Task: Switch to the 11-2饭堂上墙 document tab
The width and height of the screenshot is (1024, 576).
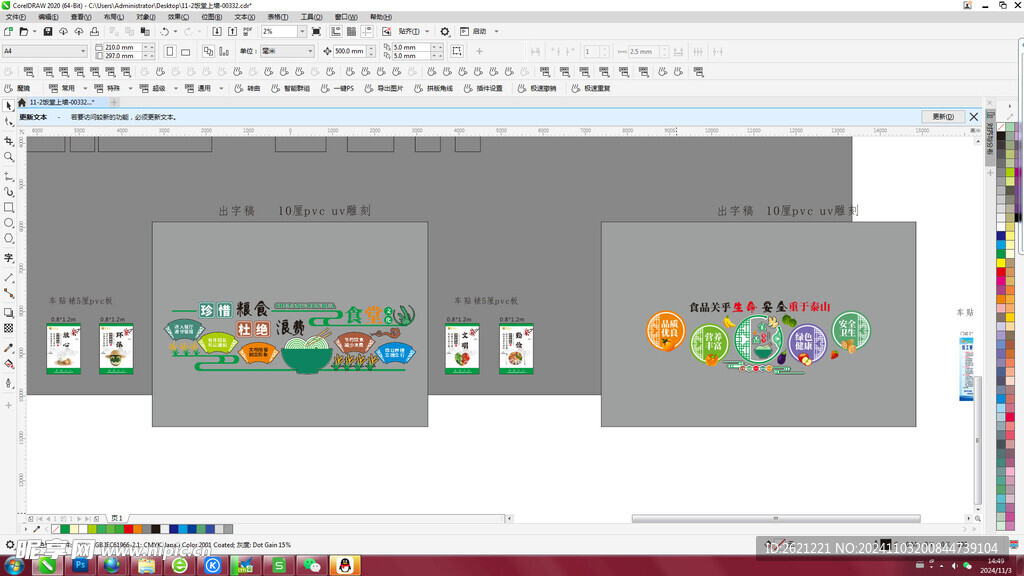Action: 61,103
